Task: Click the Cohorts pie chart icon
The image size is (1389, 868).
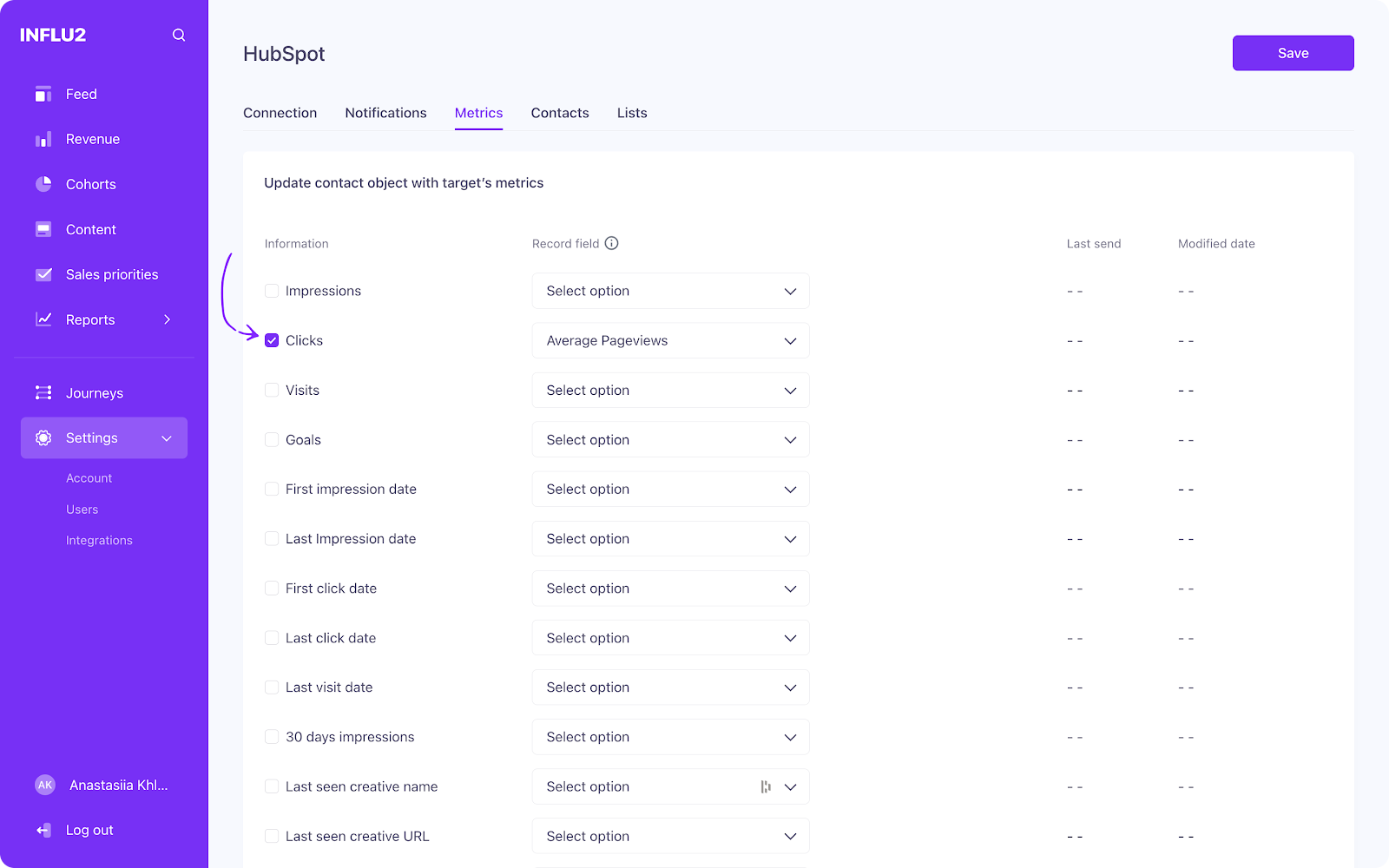Action: pyautogui.click(x=43, y=184)
